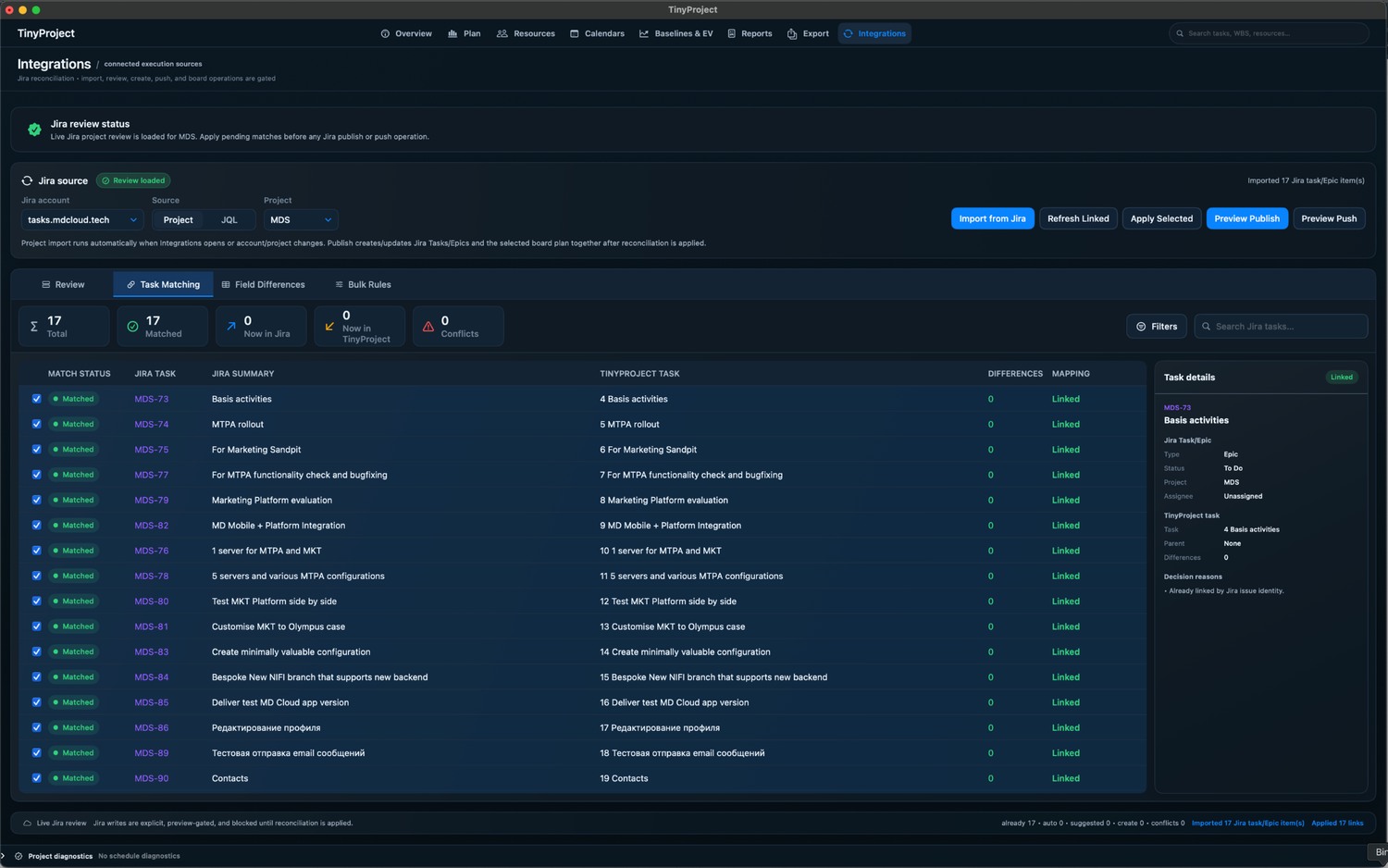Click the top search bar magnifier icon
1388x868 pixels.
[1180, 33]
